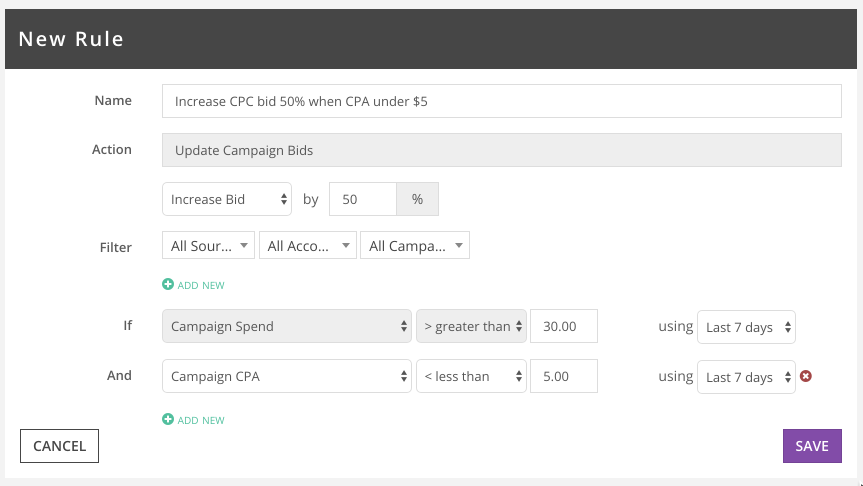
Task: Click the bid percentage value field showing 50
Action: 363,199
